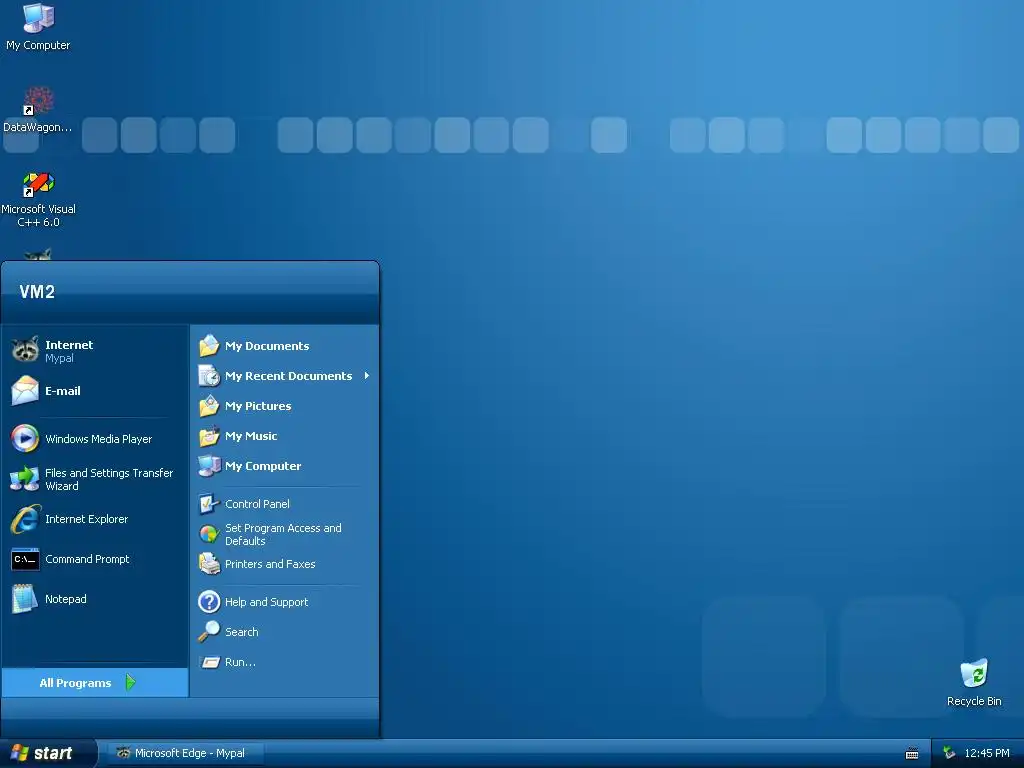Screen dimensions: 1024x768
Task: Click the Printers and Faxes label
Action: pos(270,564)
